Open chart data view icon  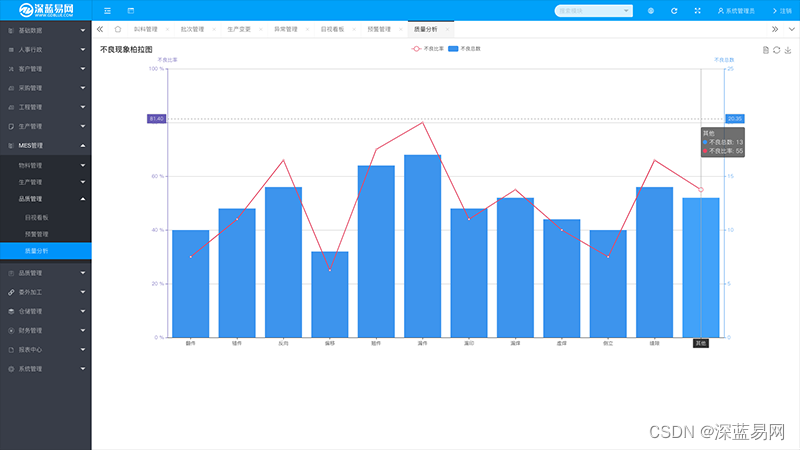tap(766, 49)
